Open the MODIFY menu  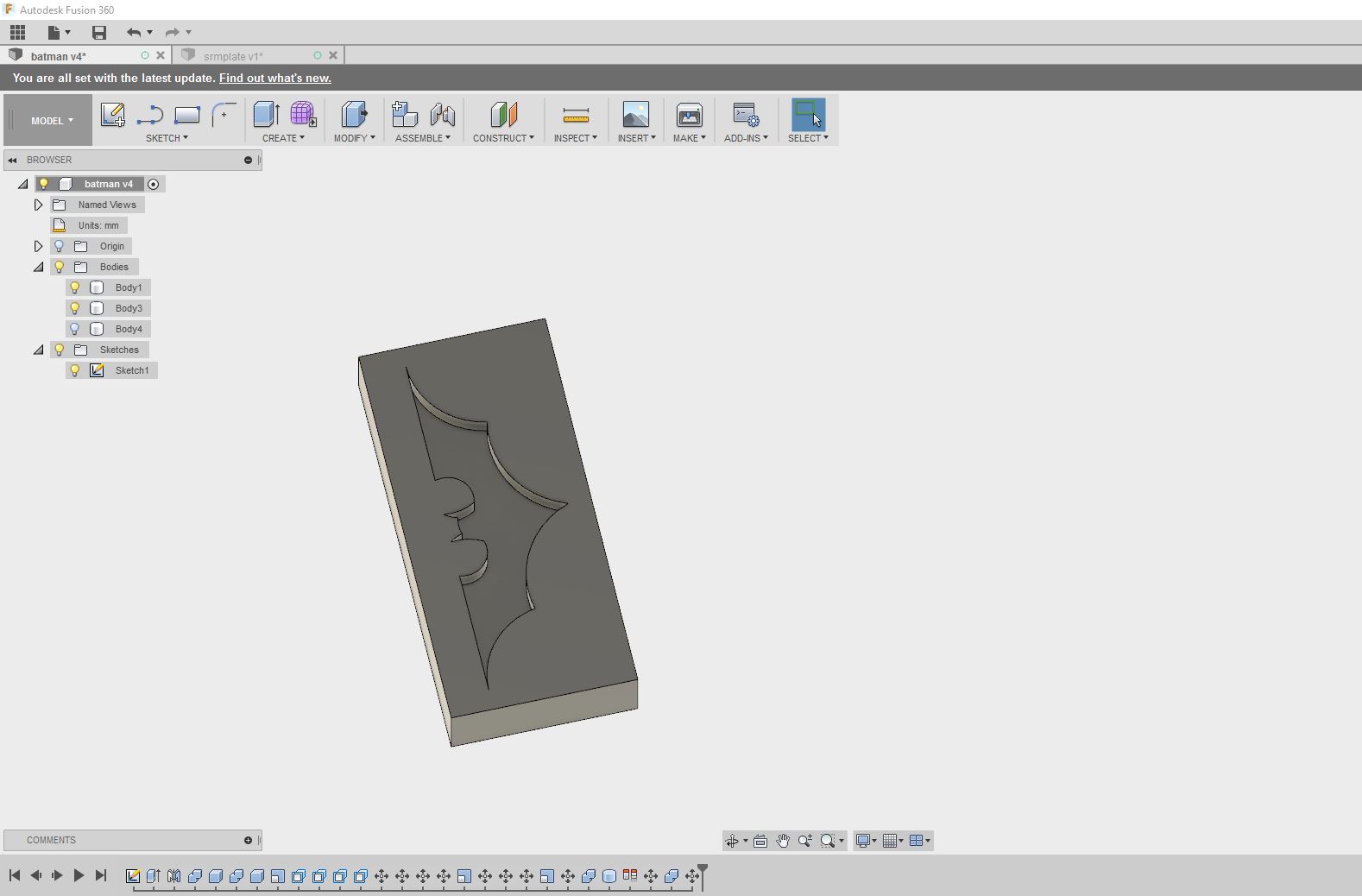click(x=355, y=138)
